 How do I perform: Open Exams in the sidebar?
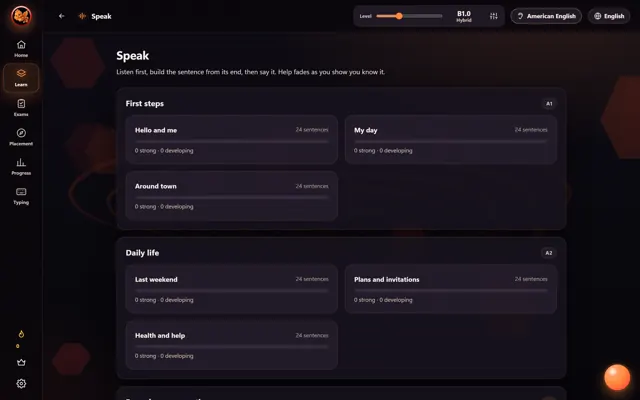coord(21,107)
